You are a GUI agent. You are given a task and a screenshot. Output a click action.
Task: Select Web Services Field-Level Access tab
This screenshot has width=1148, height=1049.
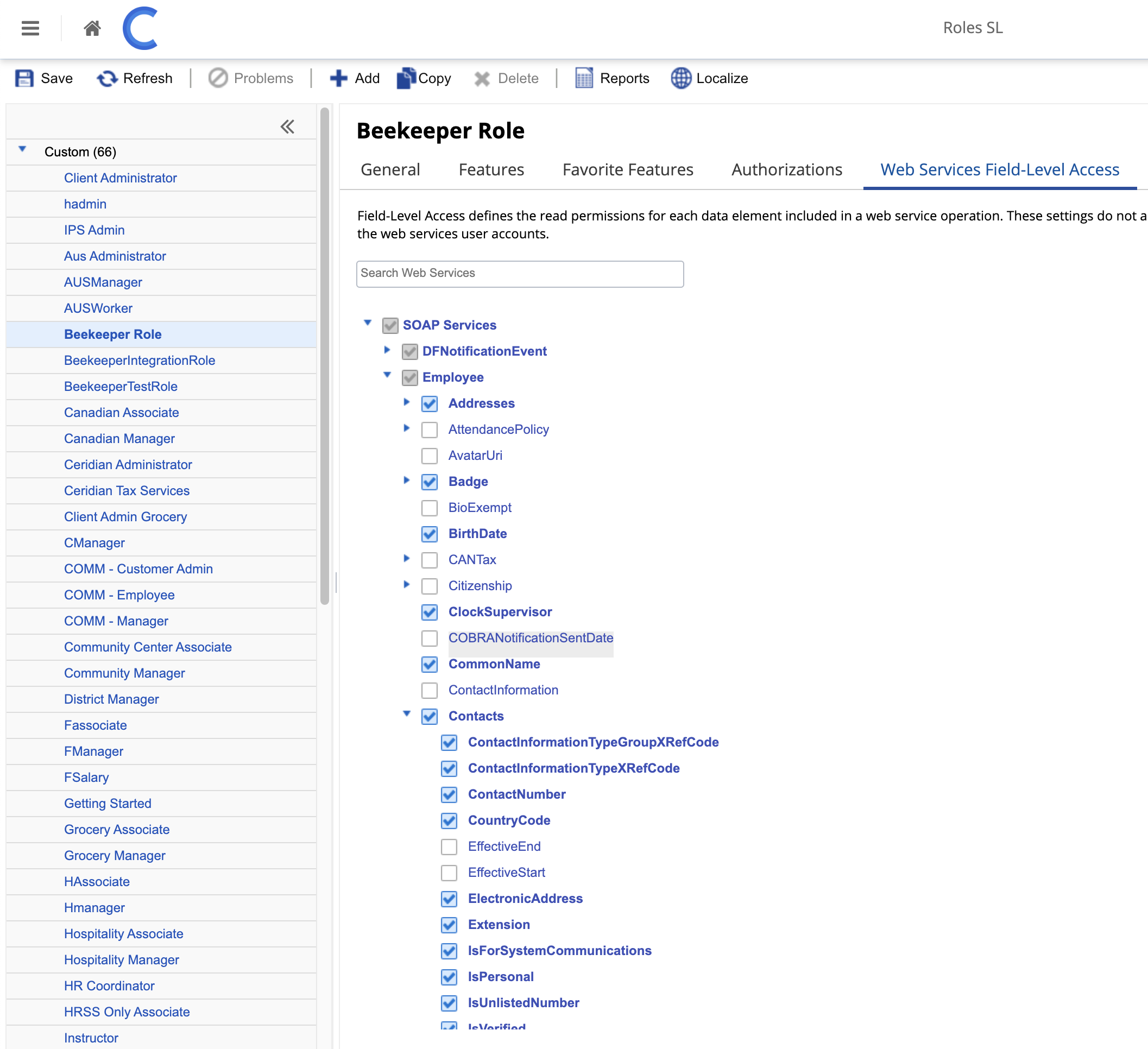tap(999, 170)
